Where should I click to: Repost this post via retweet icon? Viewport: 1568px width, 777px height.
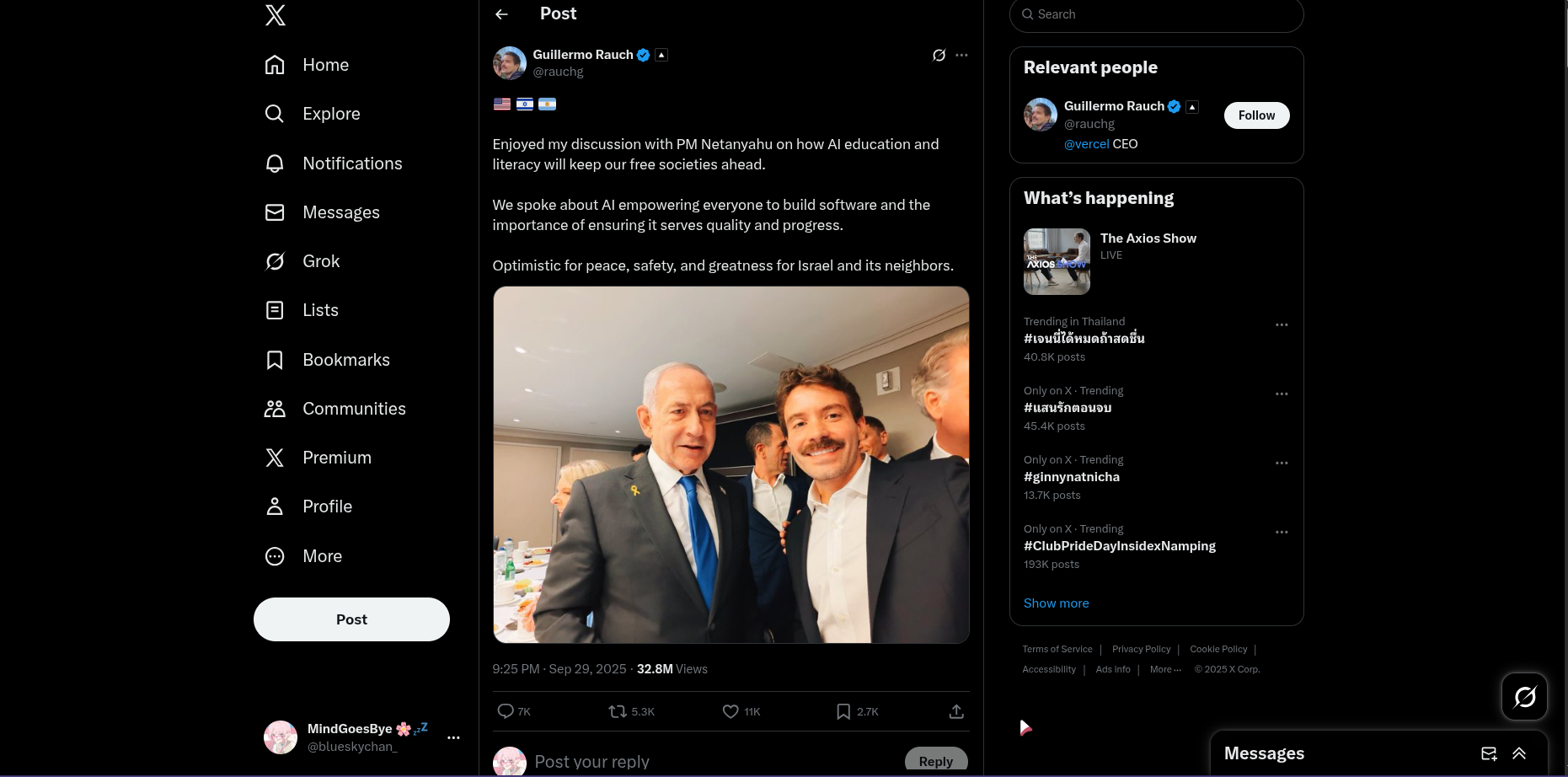pos(618,711)
